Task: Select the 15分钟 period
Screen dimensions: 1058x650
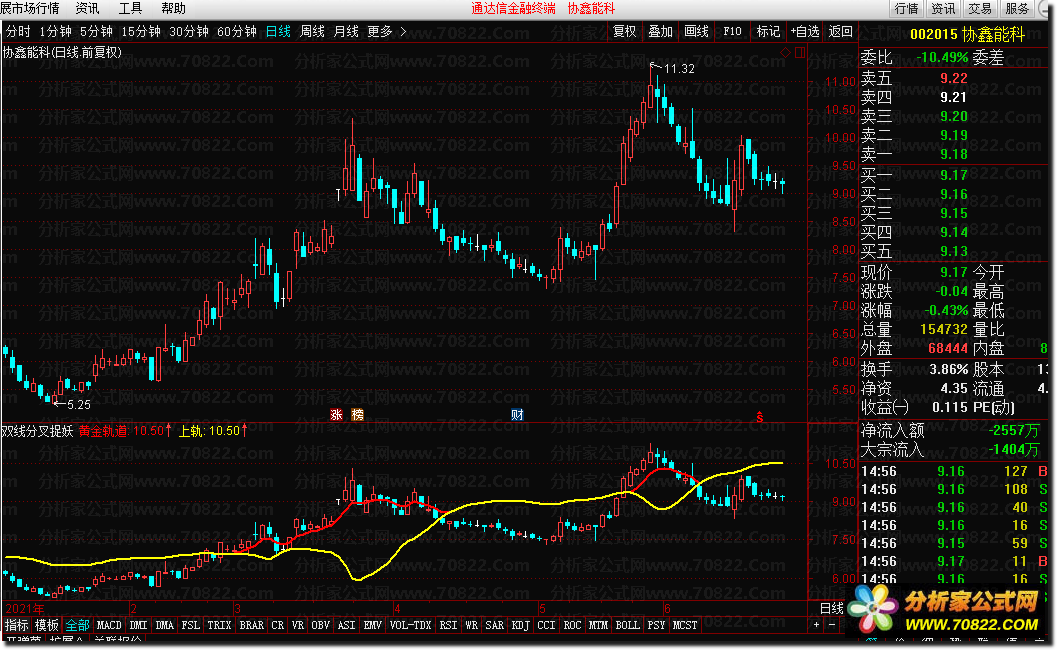Action: click(x=140, y=31)
